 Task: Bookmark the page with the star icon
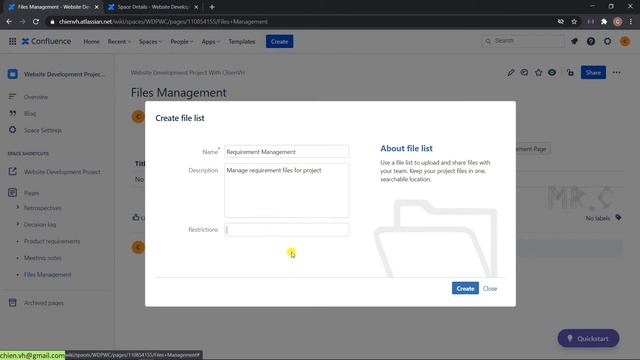574,22
